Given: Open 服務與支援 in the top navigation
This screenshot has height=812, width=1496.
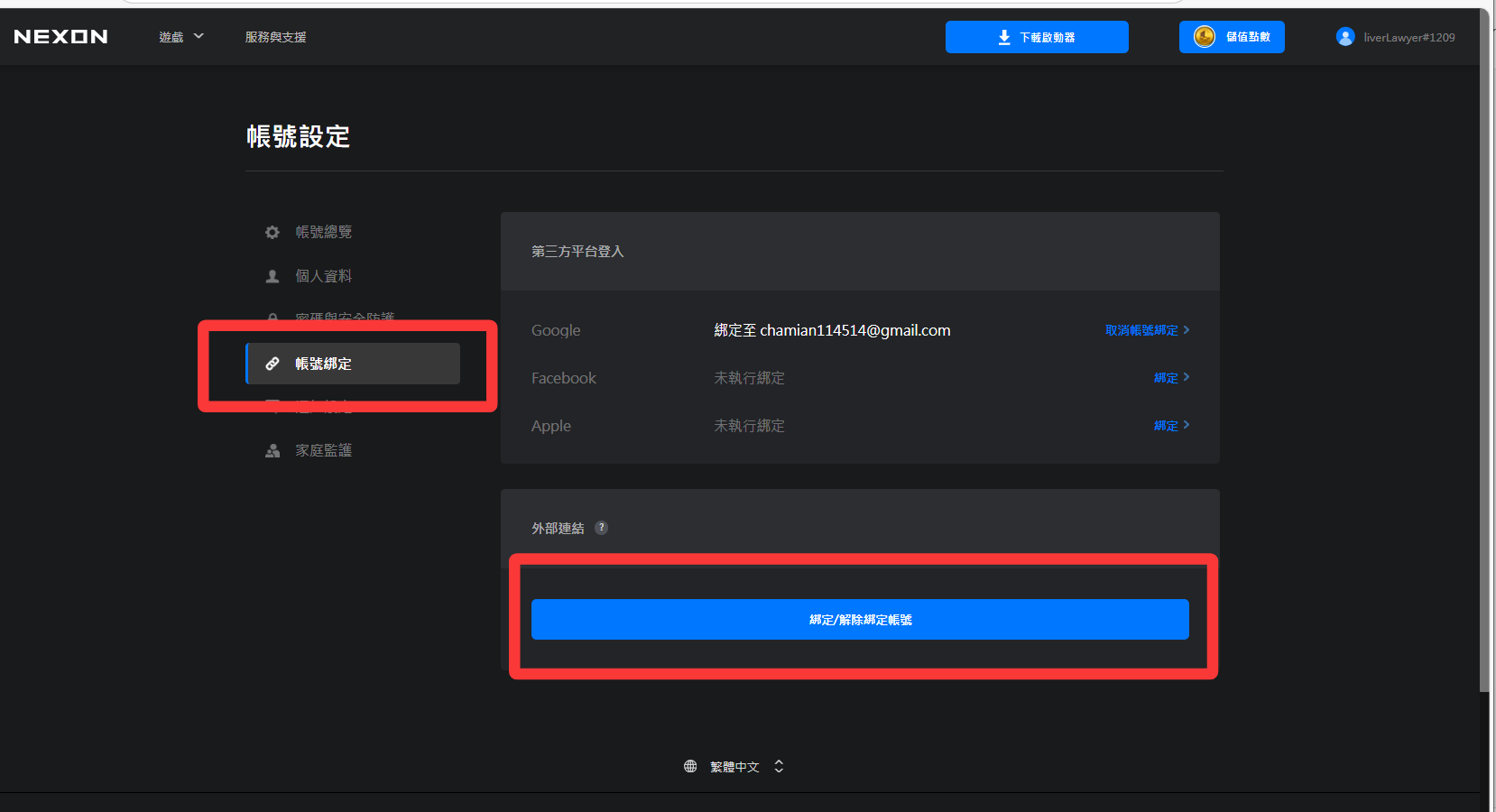Looking at the screenshot, I should tap(275, 37).
